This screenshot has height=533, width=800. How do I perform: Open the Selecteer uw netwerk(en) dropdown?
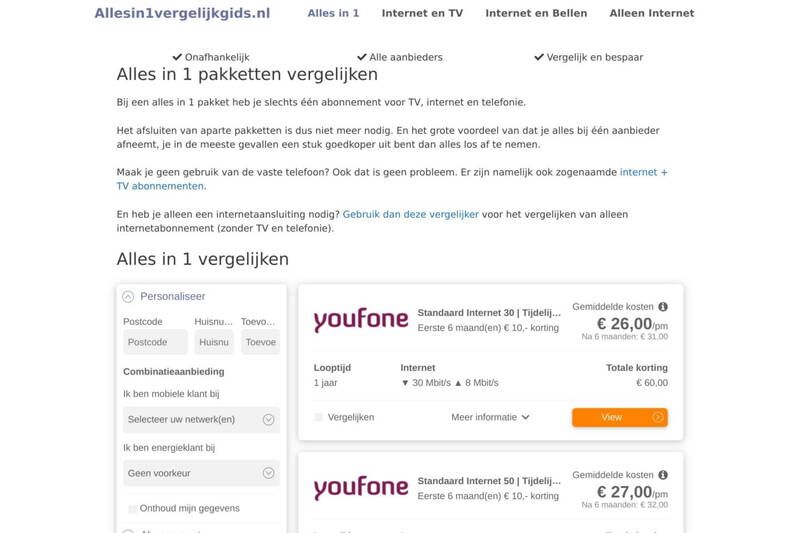point(201,420)
